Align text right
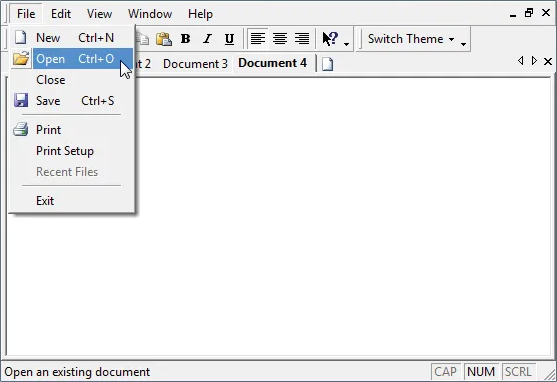This screenshot has height=382, width=557. tap(302, 39)
